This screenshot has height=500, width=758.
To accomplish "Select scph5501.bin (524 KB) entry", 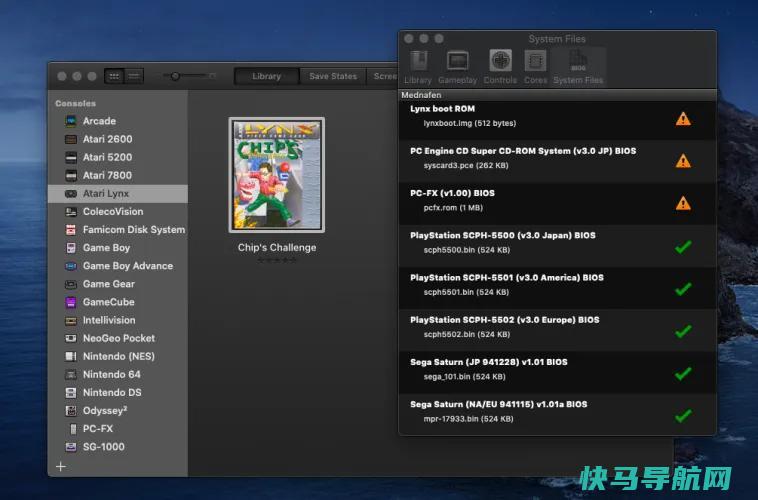I will [x=466, y=292].
